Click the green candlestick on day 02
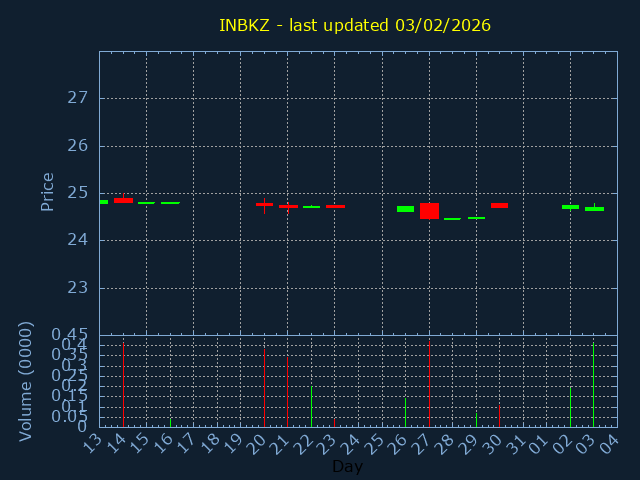Viewport: 640px width, 480px height. point(570,207)
